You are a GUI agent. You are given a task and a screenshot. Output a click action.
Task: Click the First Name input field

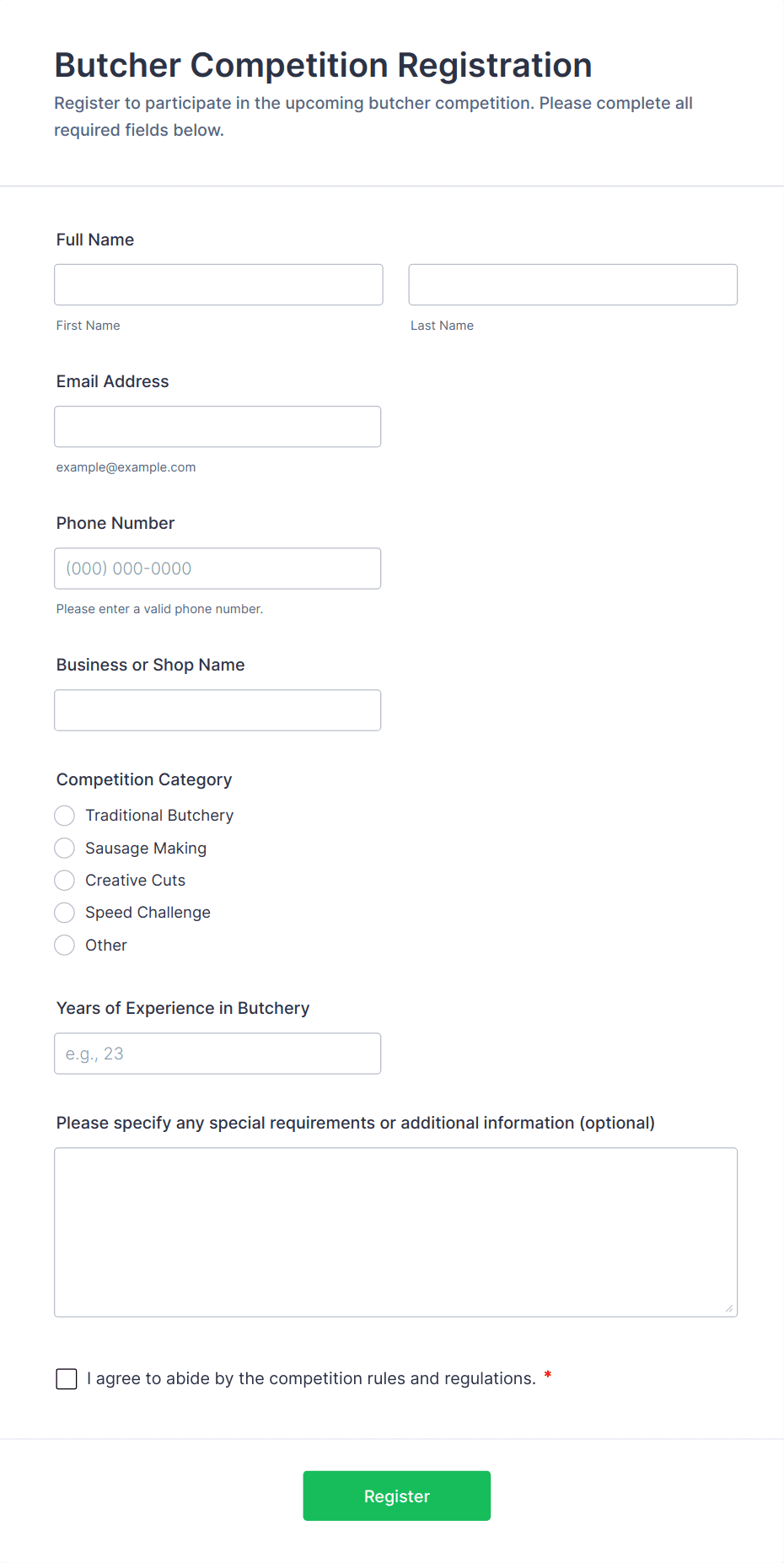pyautogui.click(x=218, y=284)
